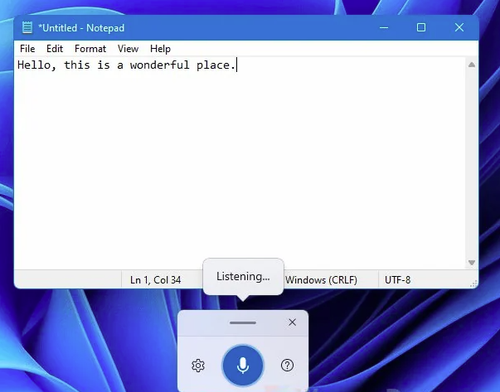
Task: Click the '*Untitled - Notepad' title text
Action: tap(81, 28)
